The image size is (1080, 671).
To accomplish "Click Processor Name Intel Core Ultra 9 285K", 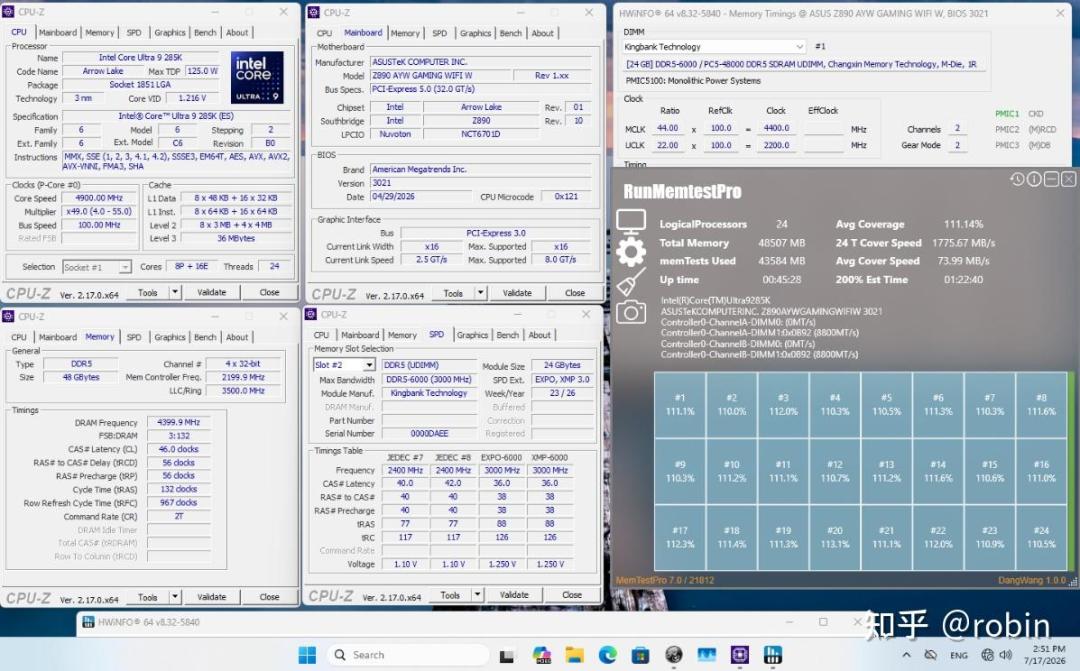I will click(140, 57).
